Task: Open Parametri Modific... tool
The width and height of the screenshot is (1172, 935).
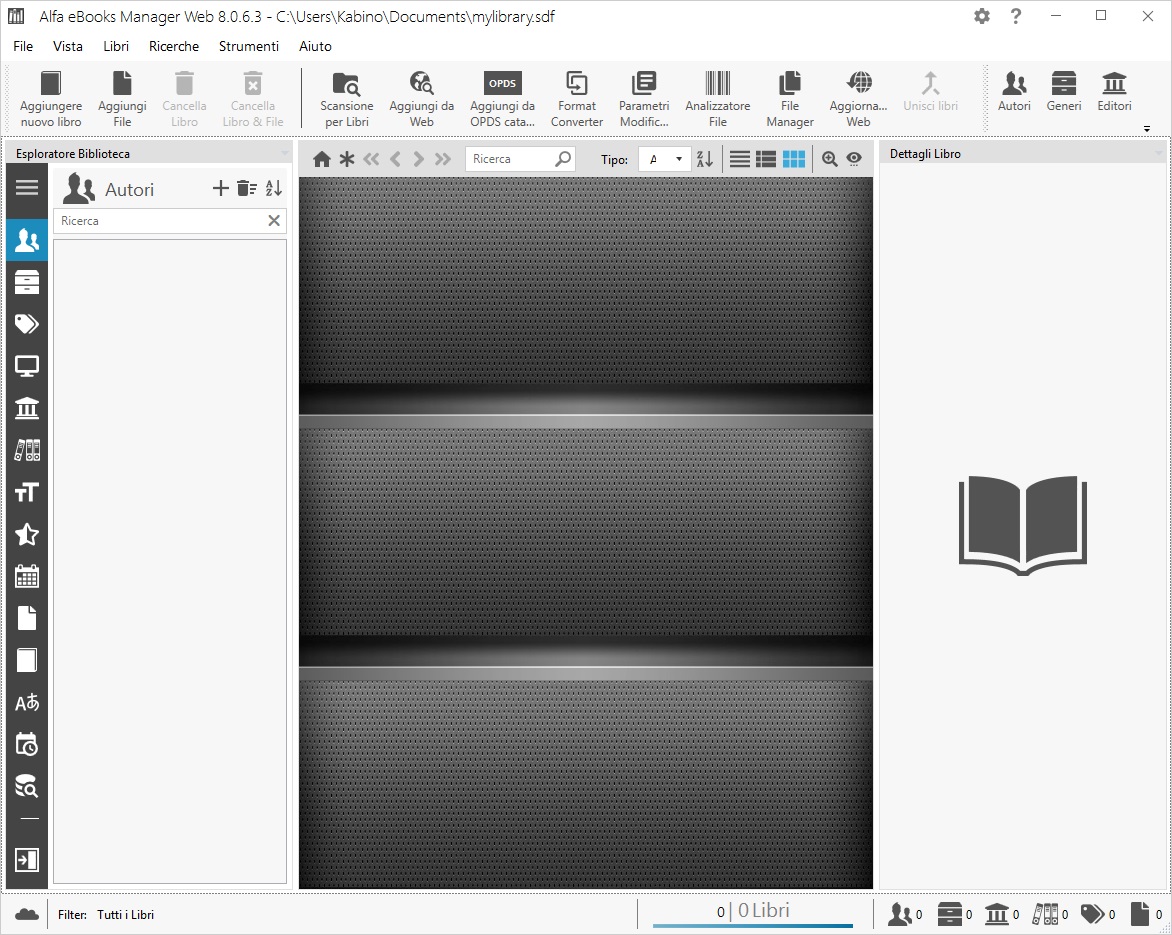Action: click(644, 99)
